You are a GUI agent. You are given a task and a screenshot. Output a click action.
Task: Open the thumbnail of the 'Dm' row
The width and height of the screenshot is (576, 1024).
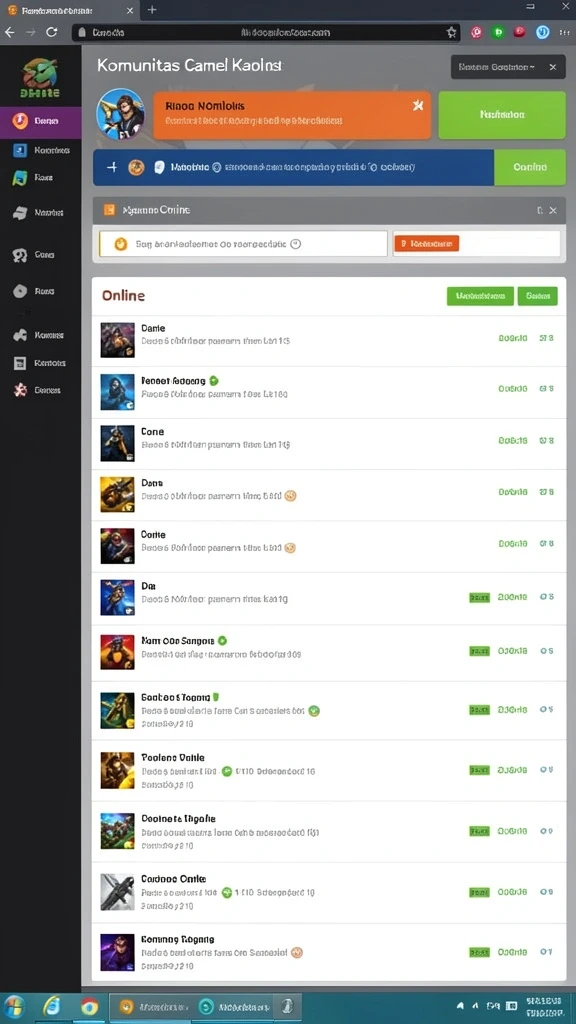pos(118,598)
